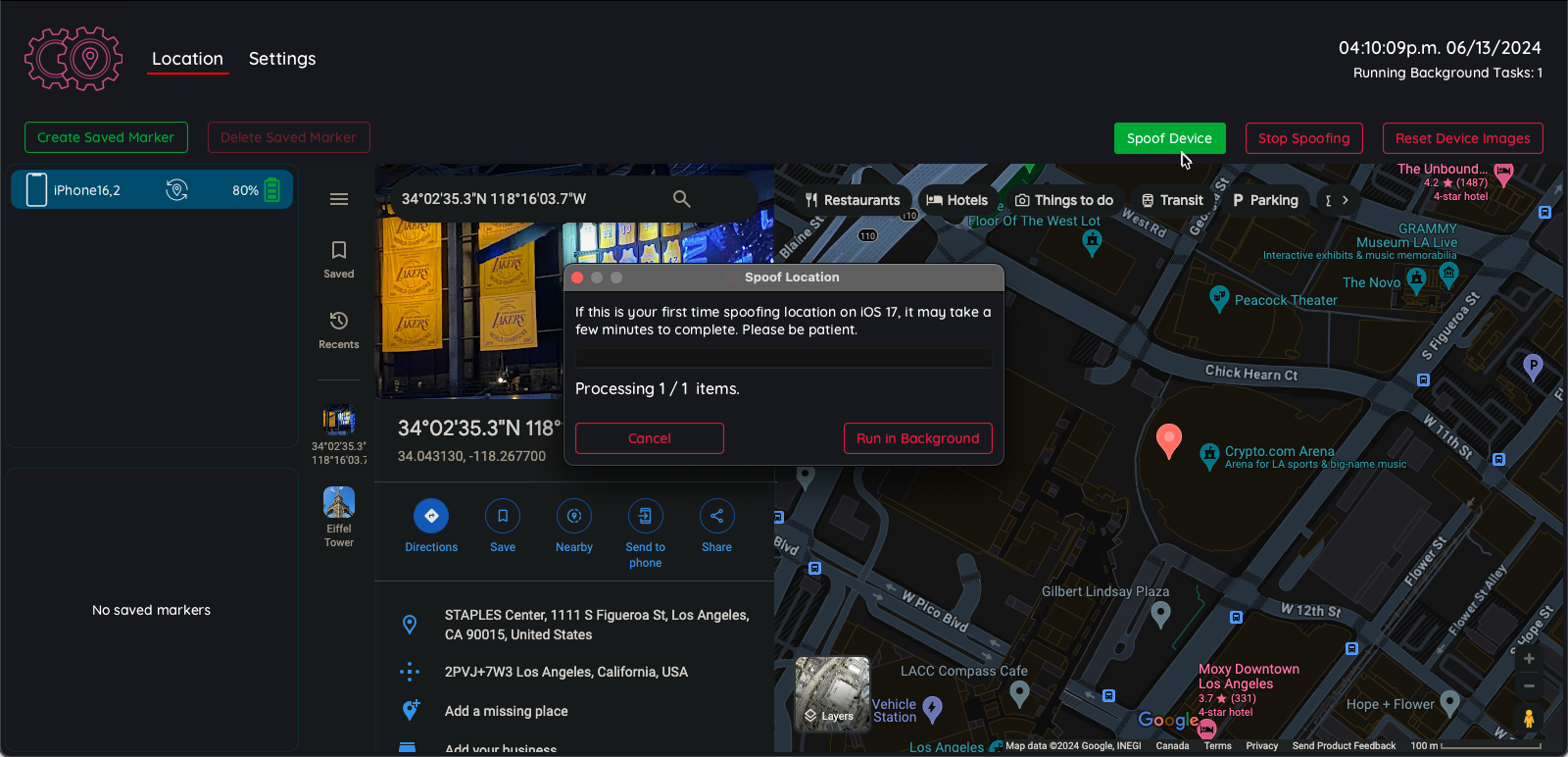Zoom in the map with plus
This screenshot has height=757, width=1568.
1529,659
